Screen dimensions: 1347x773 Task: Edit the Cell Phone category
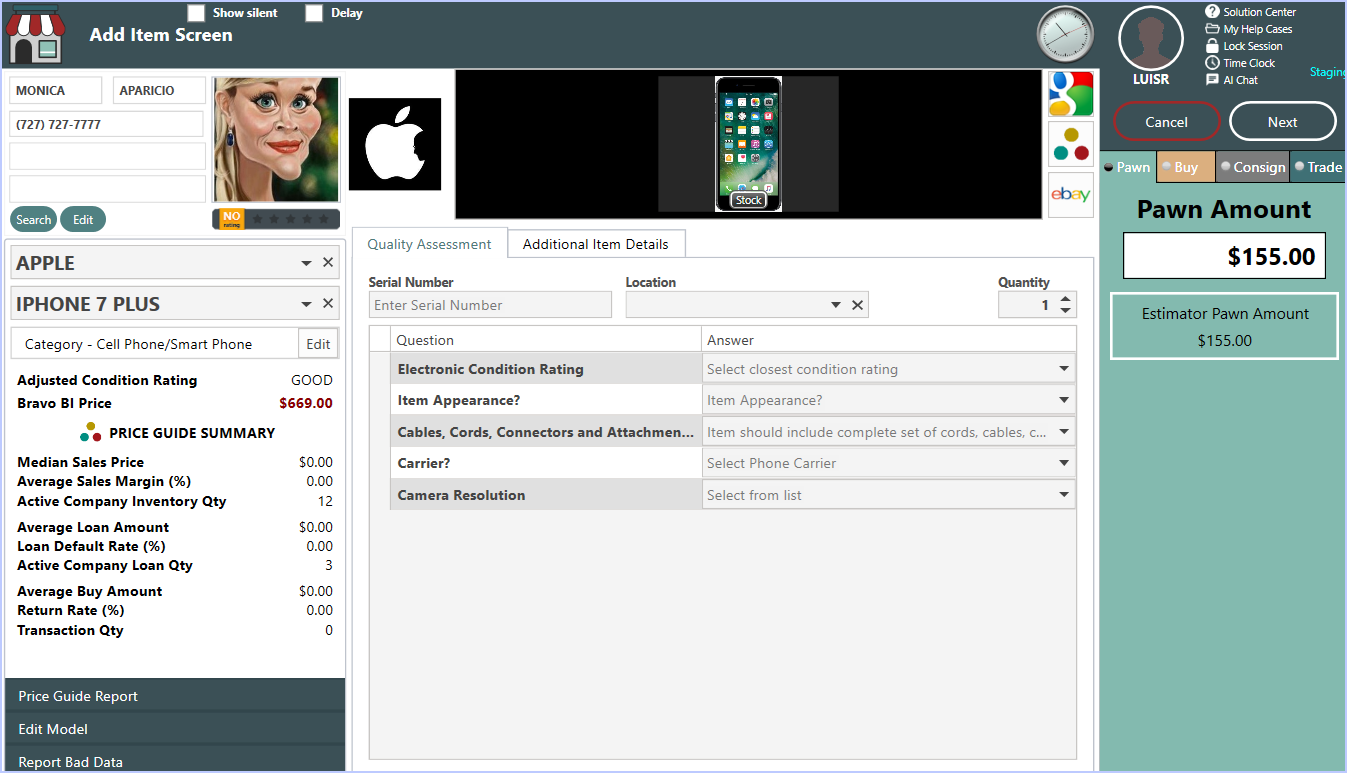pyautogui.click(x=318, y=343)
